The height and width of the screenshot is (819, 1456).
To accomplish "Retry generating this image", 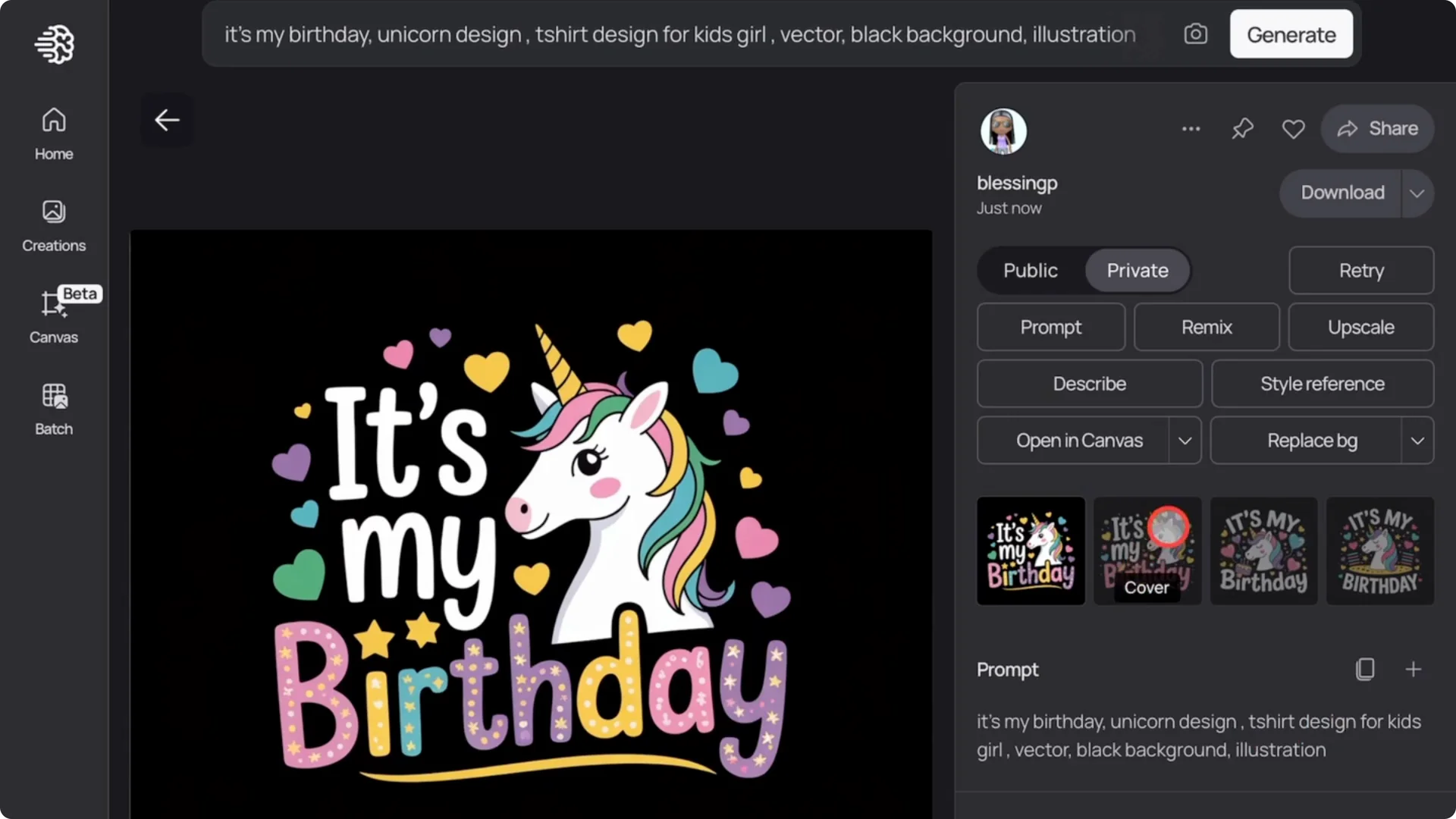I will tap(1360, 270).
